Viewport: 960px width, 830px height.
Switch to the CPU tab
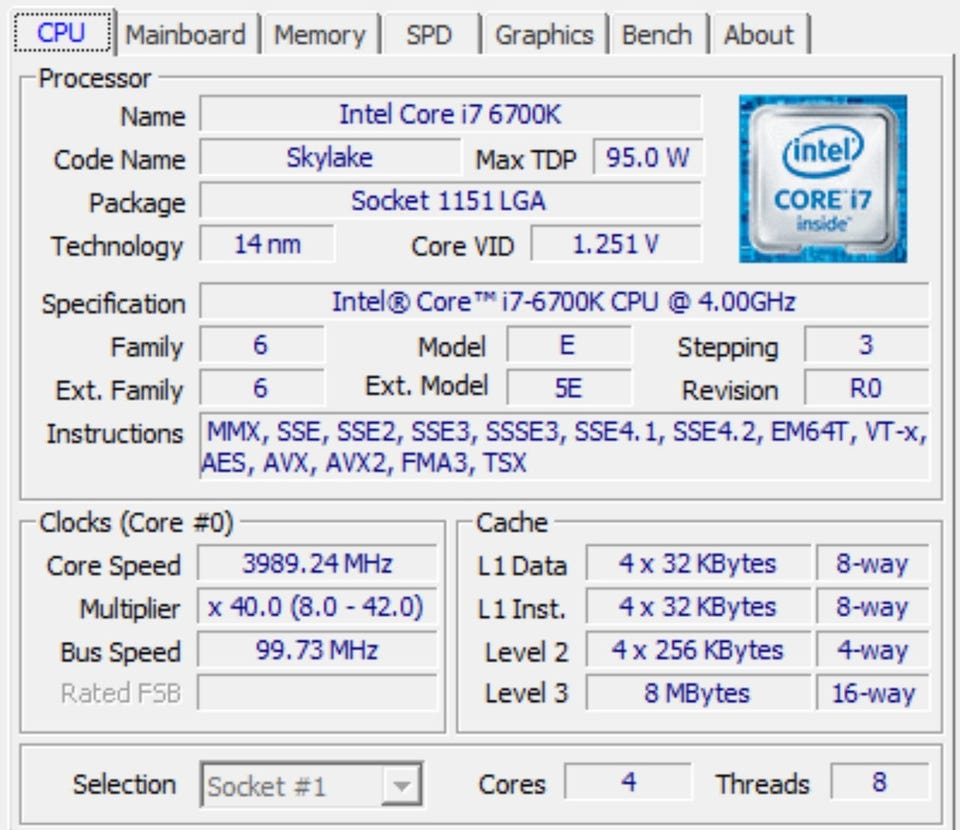61,32
